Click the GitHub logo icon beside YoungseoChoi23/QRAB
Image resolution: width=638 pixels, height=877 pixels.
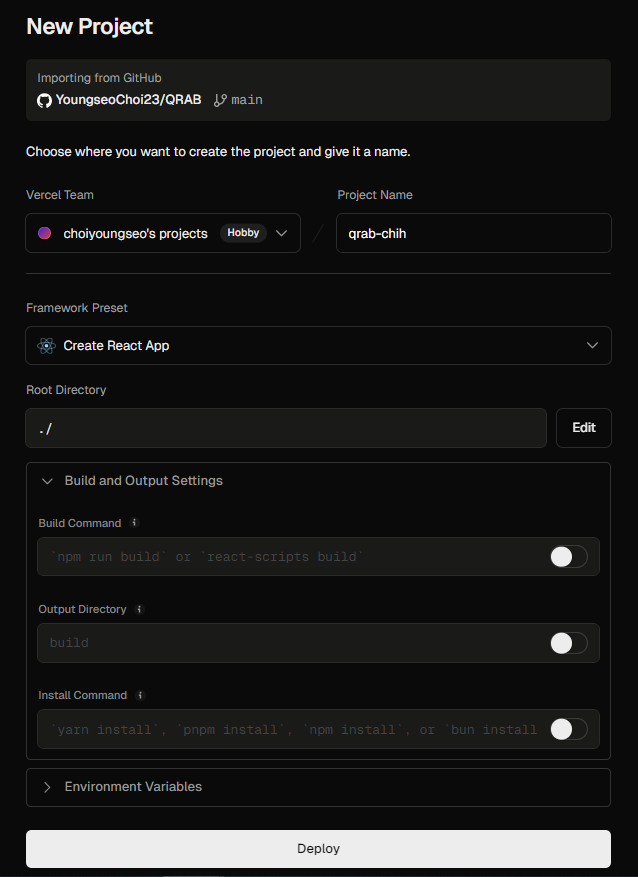pos(44,101)
